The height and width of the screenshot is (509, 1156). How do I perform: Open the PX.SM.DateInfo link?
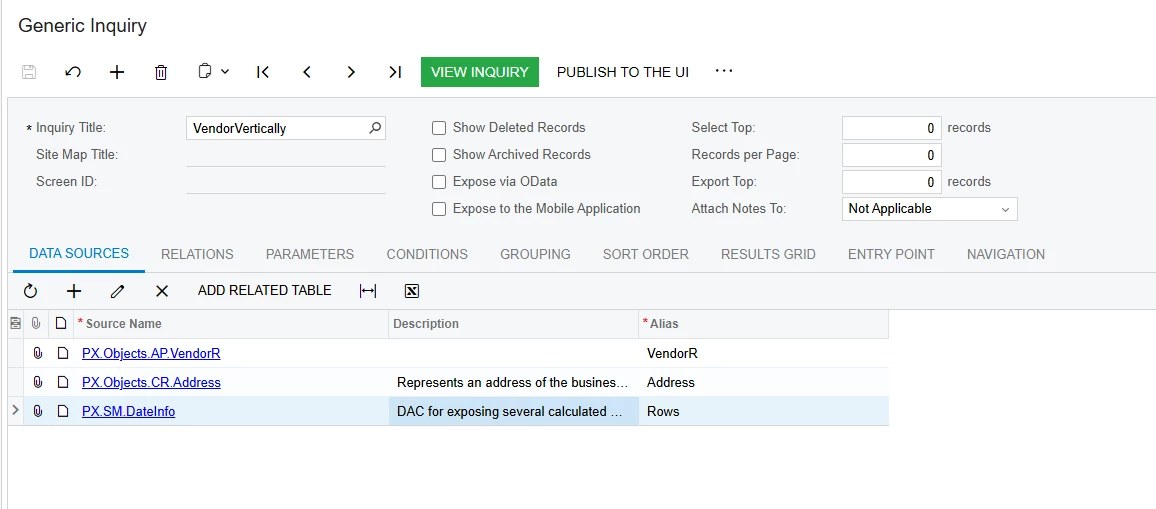point(128,412)
